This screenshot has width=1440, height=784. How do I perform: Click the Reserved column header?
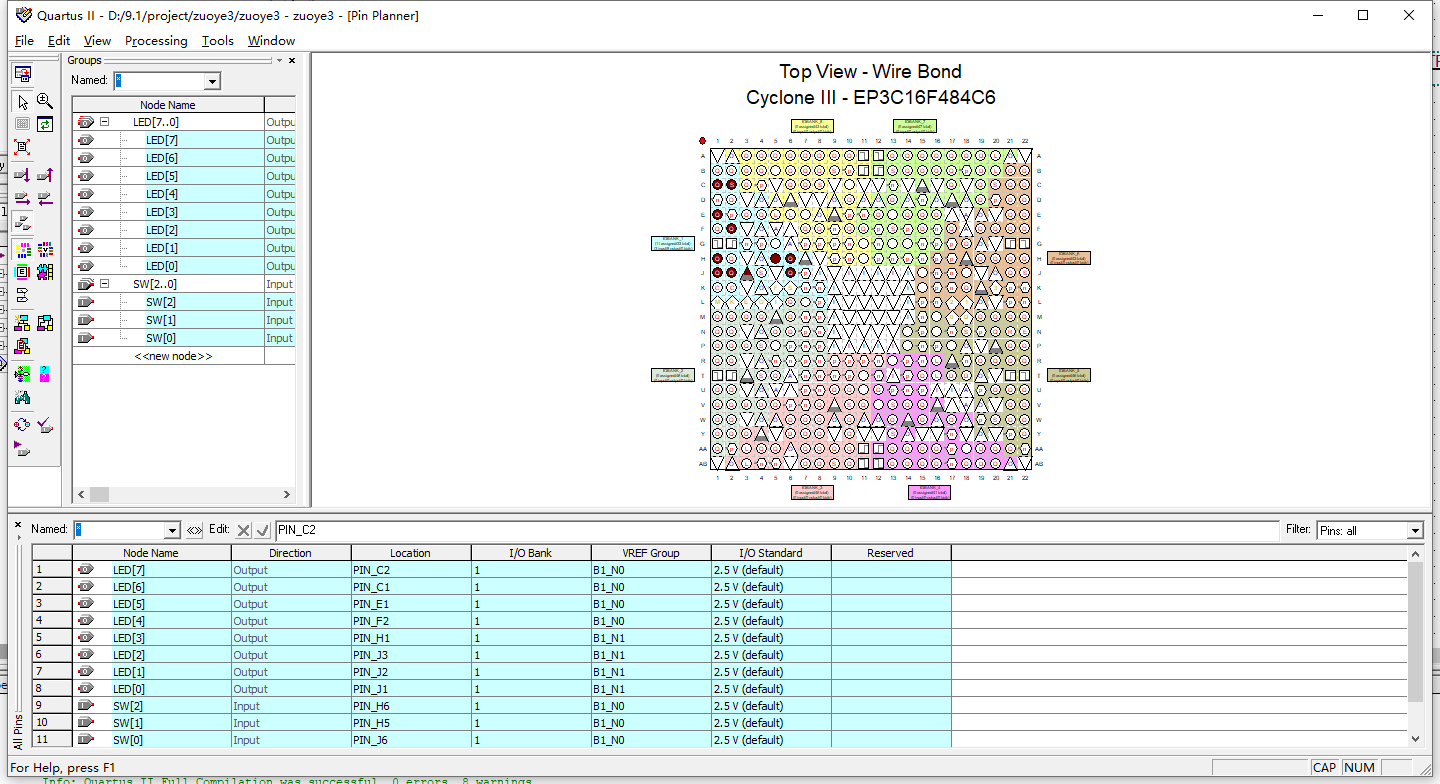click(x=891, y=553)
